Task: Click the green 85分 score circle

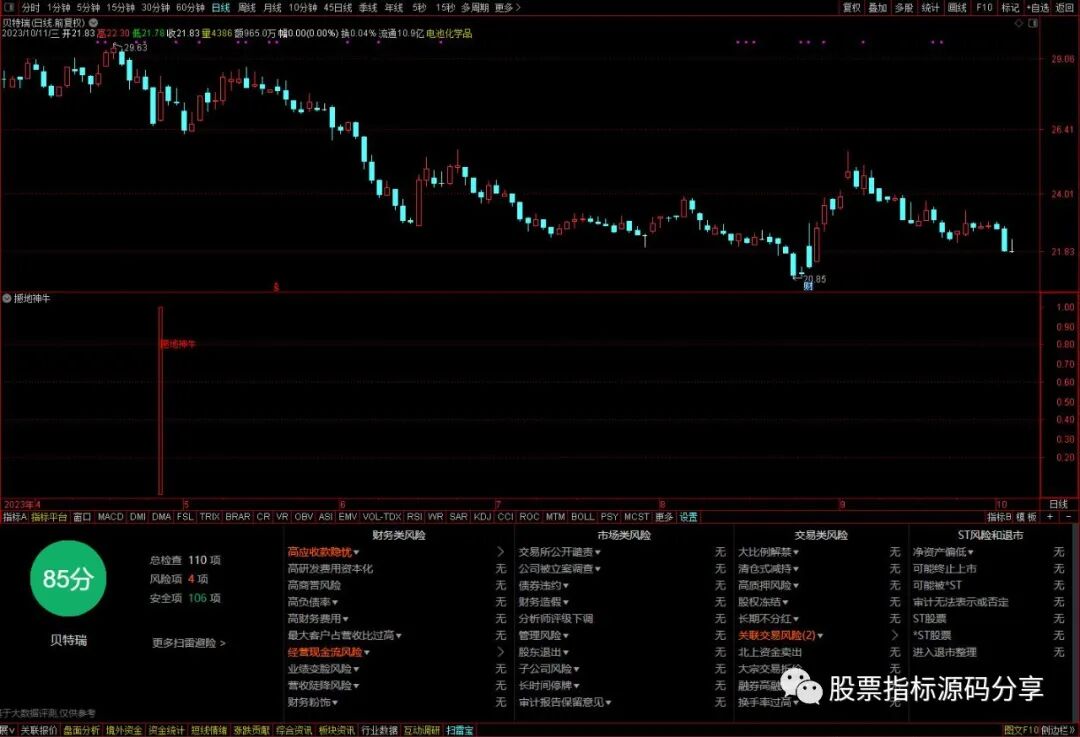Action: 68,579
